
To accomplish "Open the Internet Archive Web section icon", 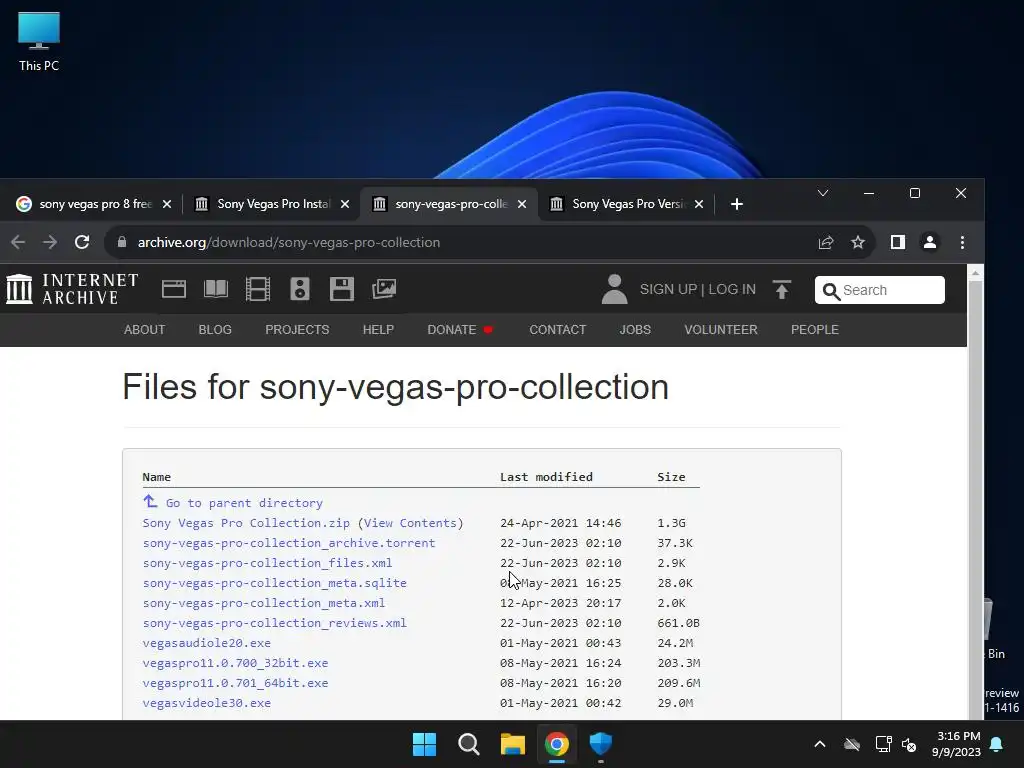I will coord(174,289).
